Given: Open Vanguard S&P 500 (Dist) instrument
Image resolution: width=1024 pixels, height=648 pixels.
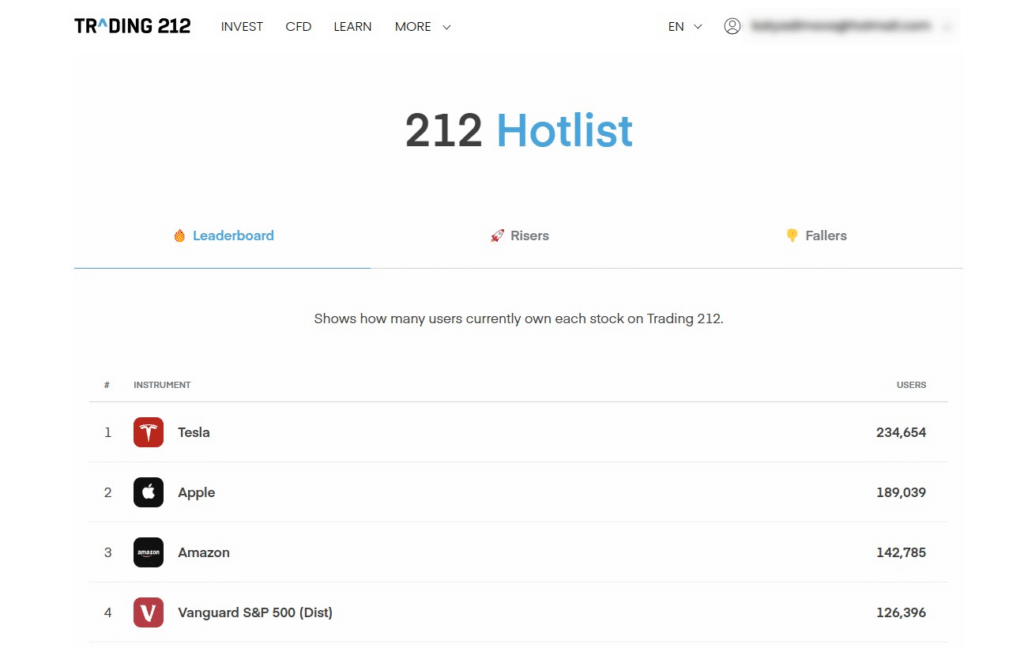Looking at the screenshot, I should click(x=255, y=613).
